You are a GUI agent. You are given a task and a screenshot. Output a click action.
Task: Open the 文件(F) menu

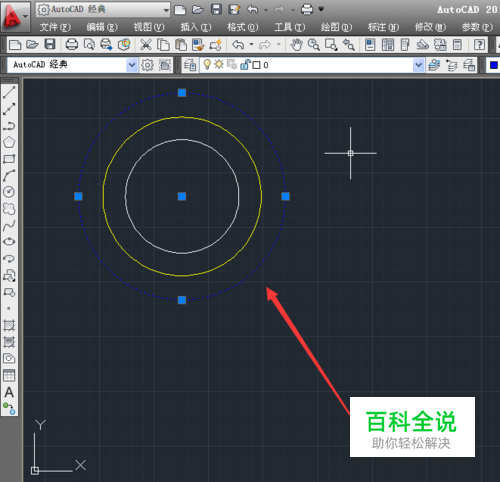[x=55, y=27]
